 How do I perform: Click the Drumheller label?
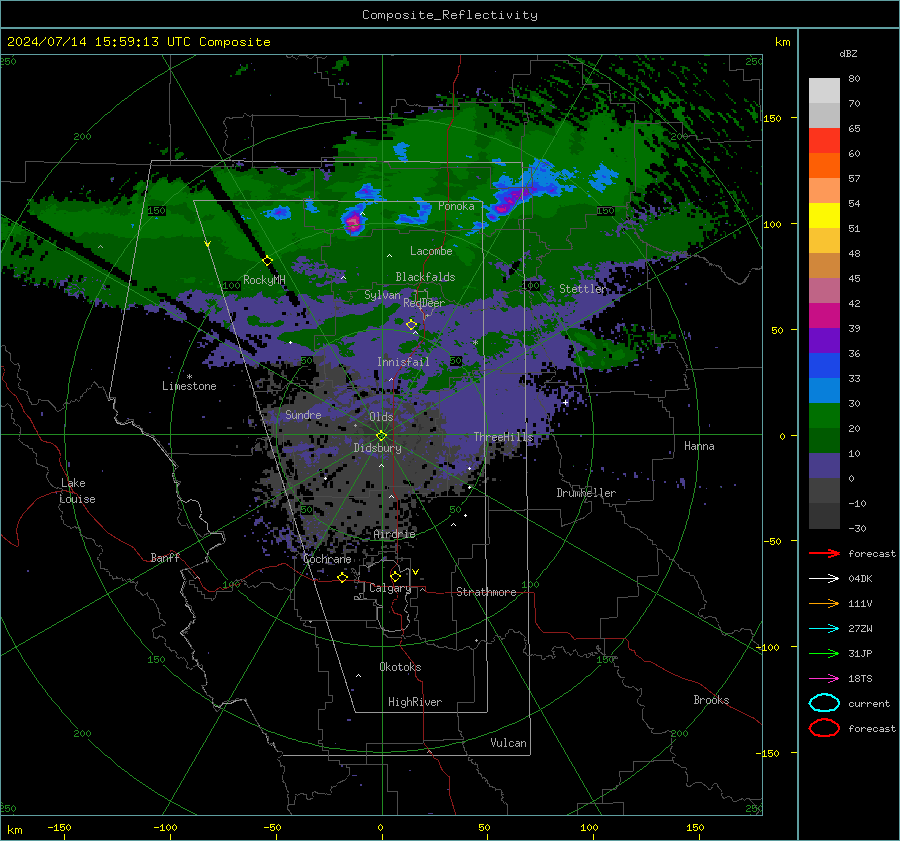point(586,493)
